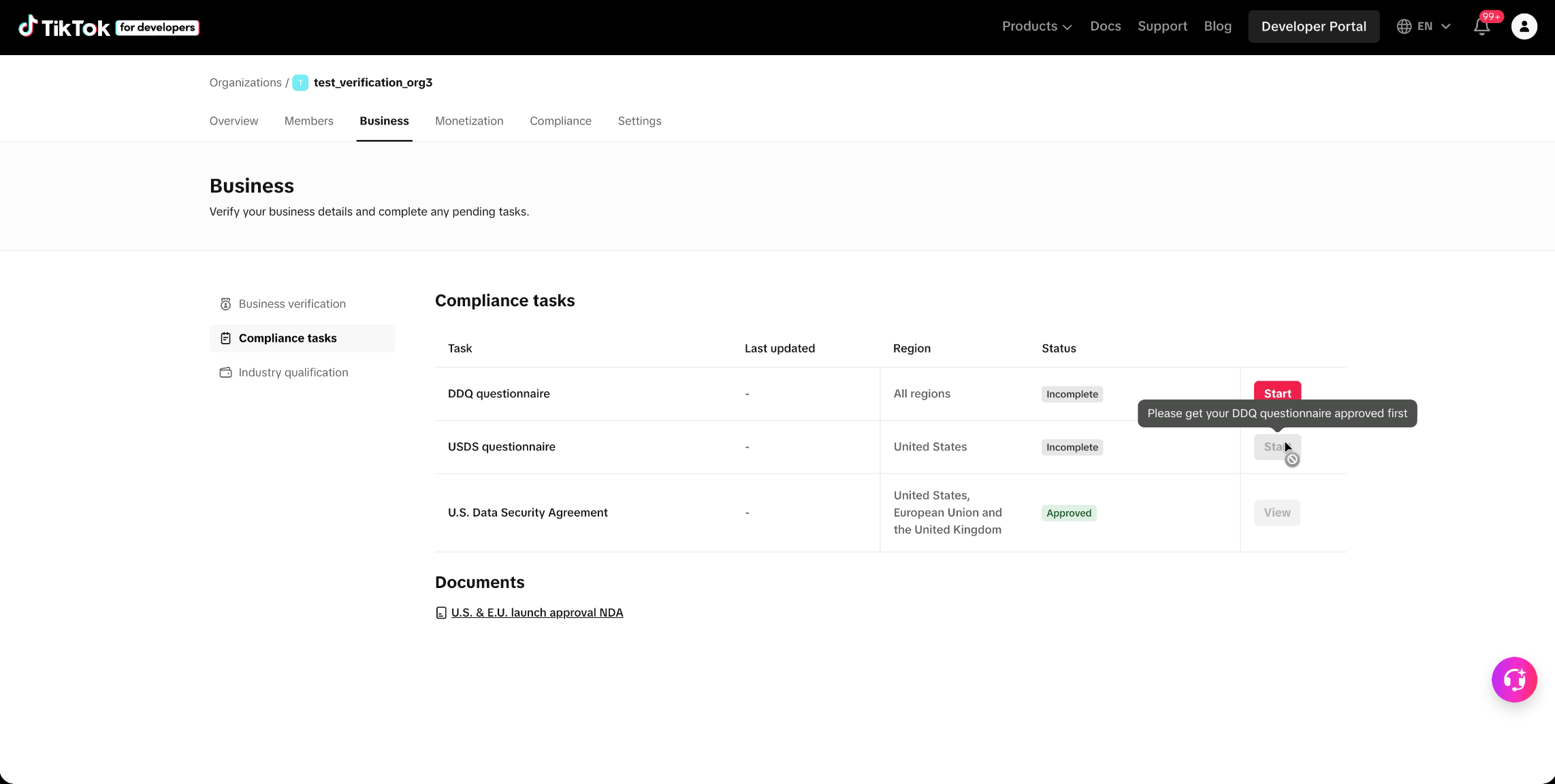
Task: Click the Business verification badge icon
Action: (x=225, y=304)
